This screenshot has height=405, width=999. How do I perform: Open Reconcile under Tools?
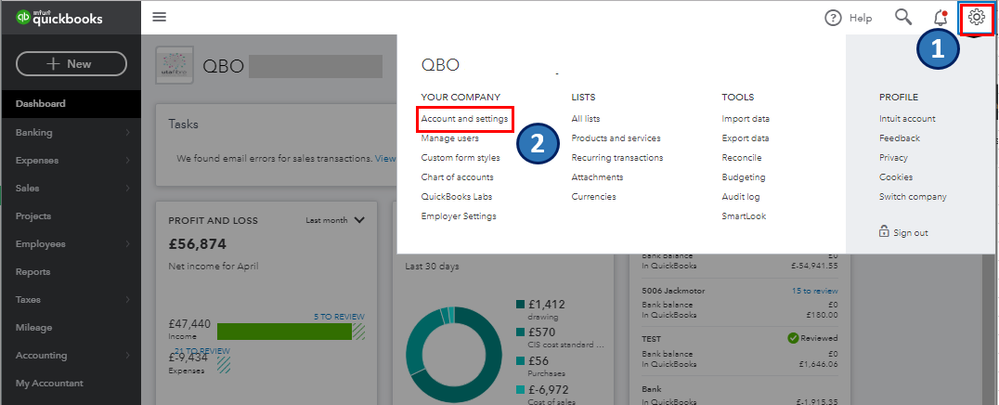click(x=742, y=158)
